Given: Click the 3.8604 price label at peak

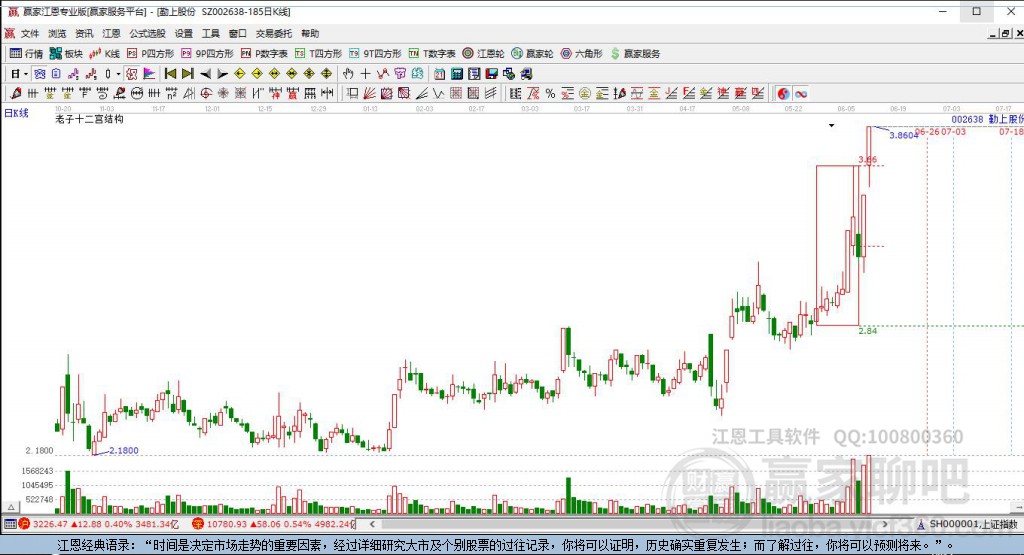Looking at the screenshot, I should tap(903, 135).
